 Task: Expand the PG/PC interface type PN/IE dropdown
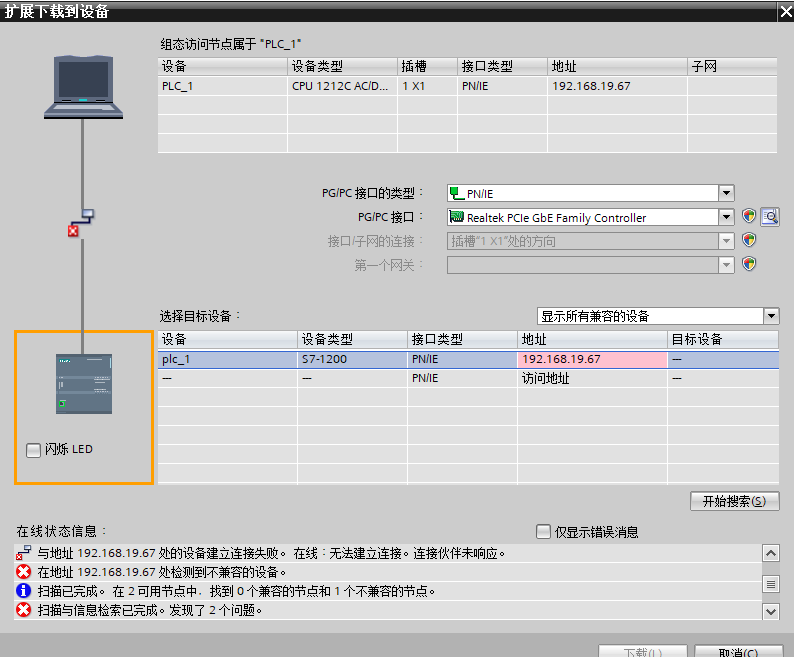pos(726,193)
